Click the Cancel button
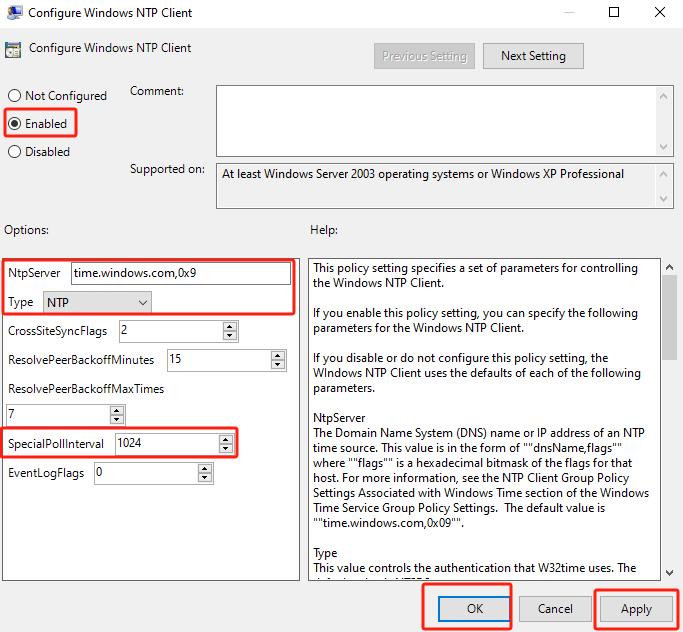Image resolution: width=683 pixels, height=632 pixels. point(555,608)
